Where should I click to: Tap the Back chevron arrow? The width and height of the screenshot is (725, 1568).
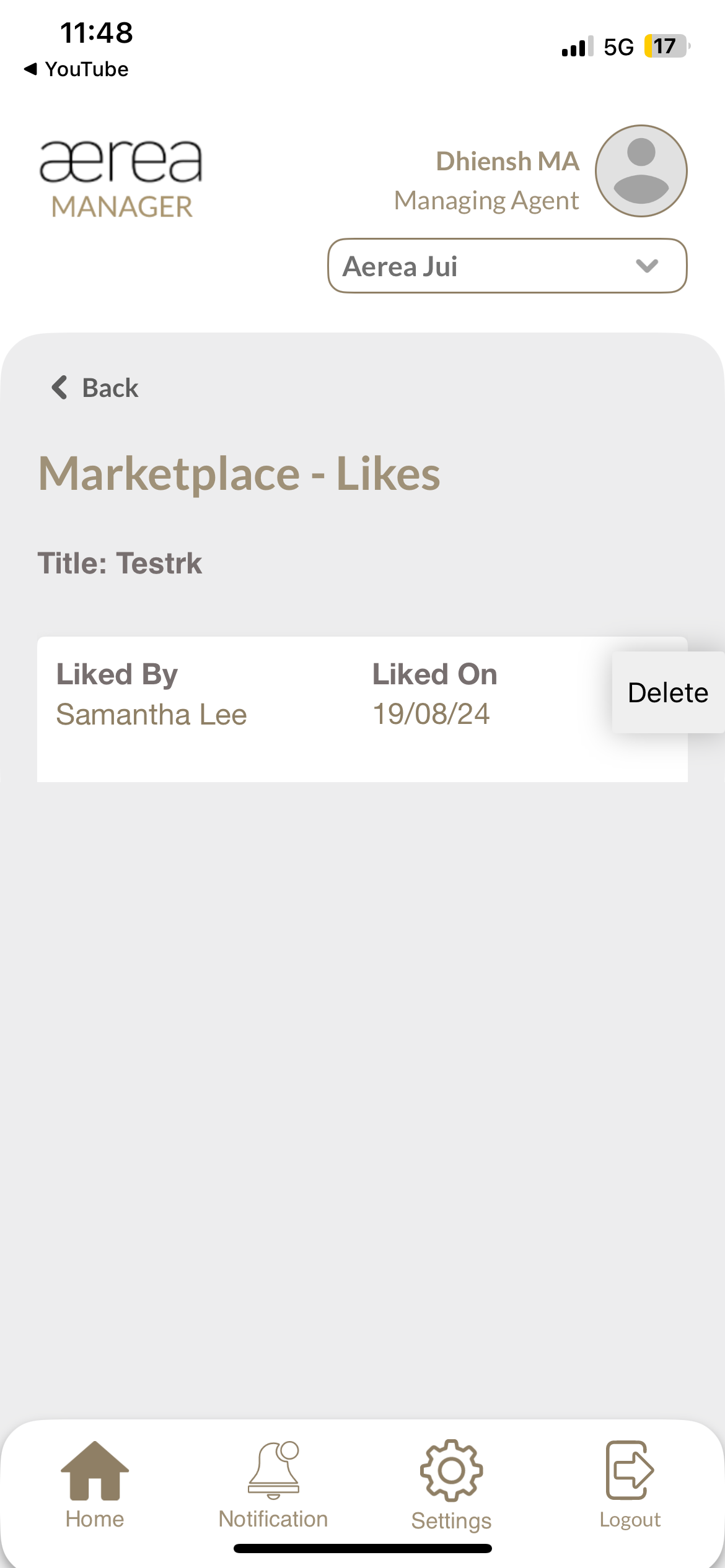pyautogui.click(x=59, y=388)
